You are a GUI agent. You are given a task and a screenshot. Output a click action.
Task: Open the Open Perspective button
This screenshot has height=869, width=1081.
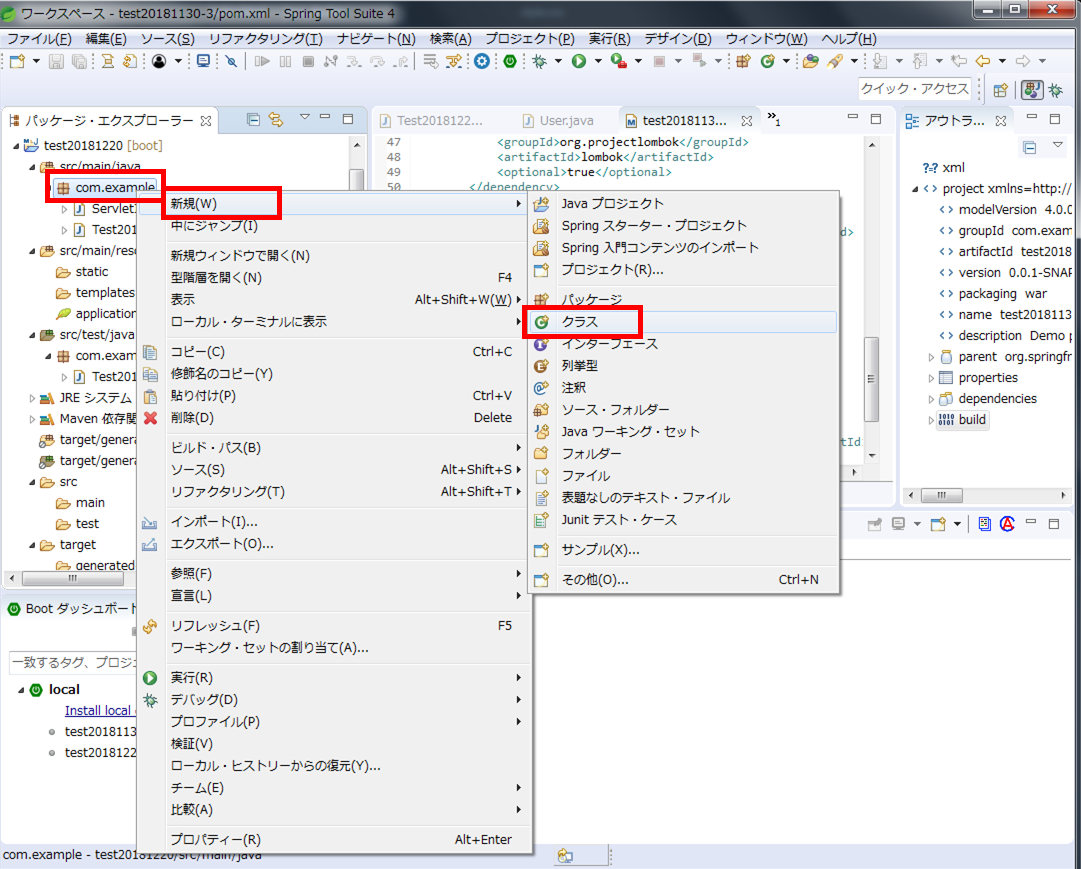1000,90
